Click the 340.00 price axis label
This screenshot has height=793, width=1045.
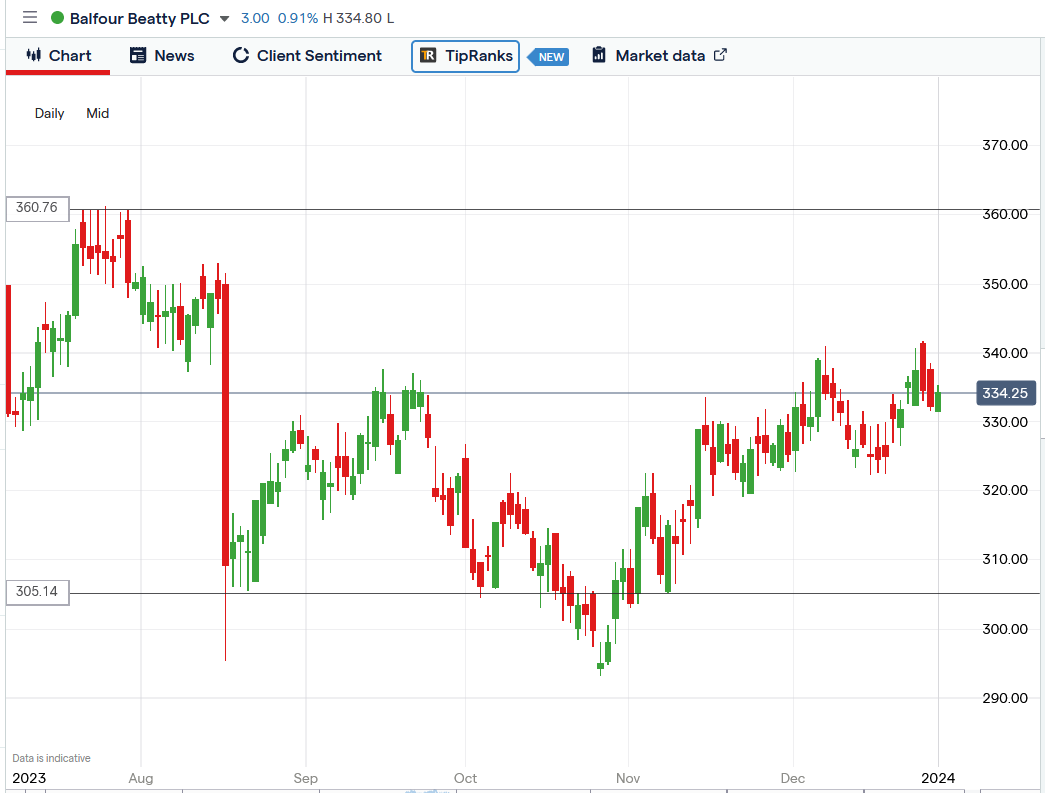pyautogui.click(x=1005, y=353)
